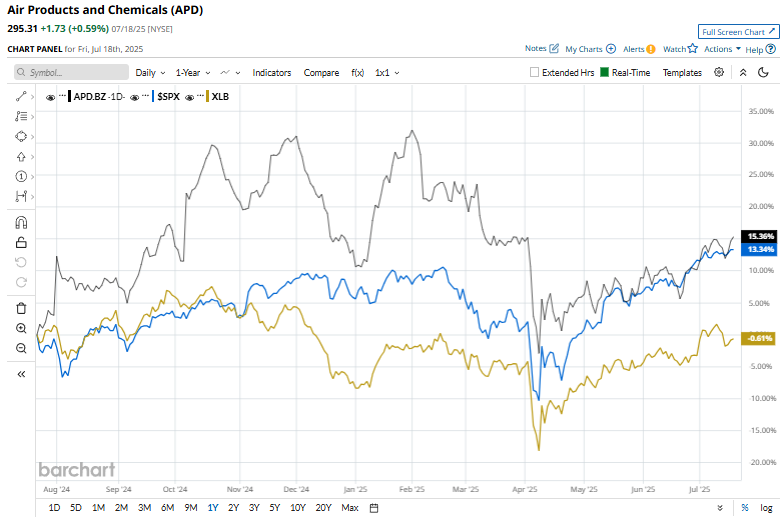Expand trend line tool submenu arrow
The height and width of the screenshot is (523, 781).
coord(32,97)
